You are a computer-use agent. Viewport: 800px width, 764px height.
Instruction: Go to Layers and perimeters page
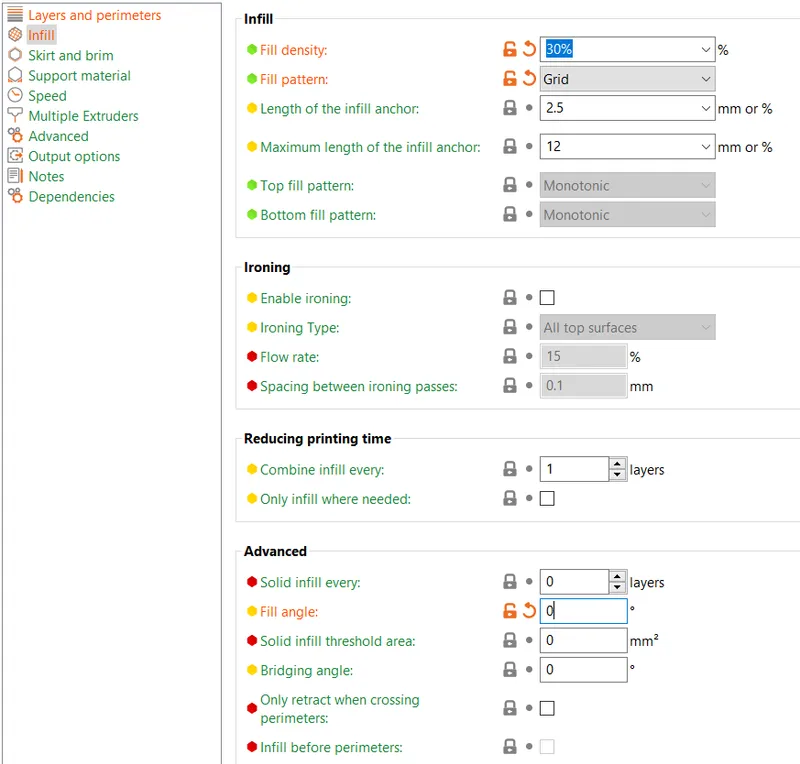(94, 15)
